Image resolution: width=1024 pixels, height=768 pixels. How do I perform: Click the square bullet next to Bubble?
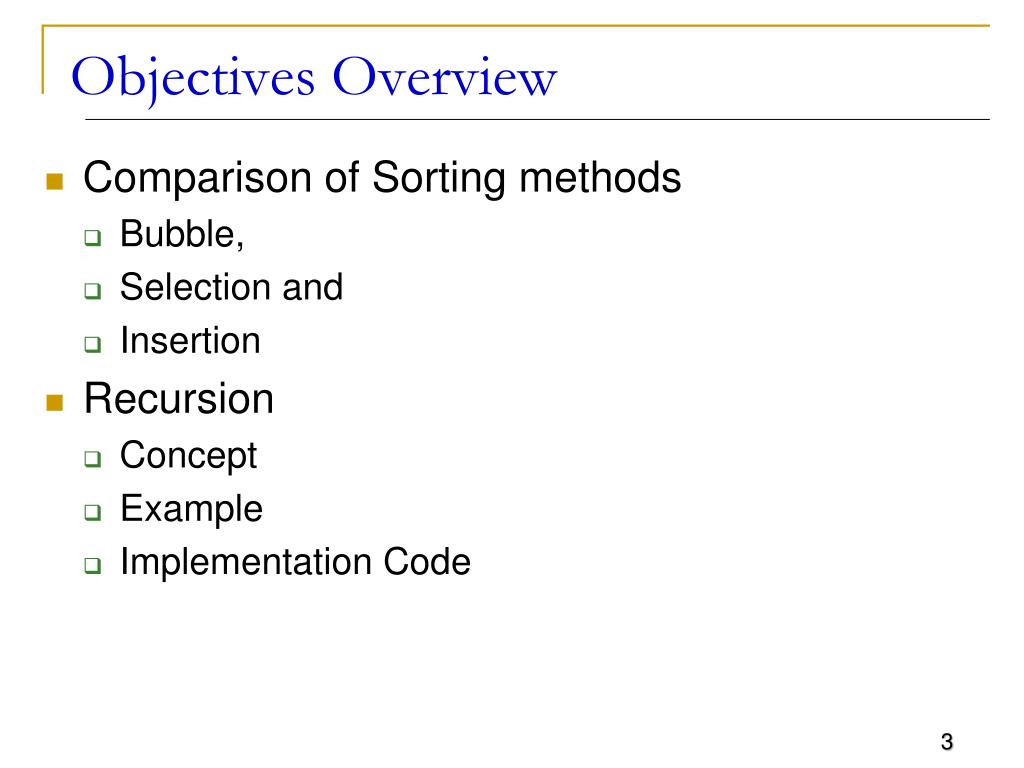[x=93, y=237]
